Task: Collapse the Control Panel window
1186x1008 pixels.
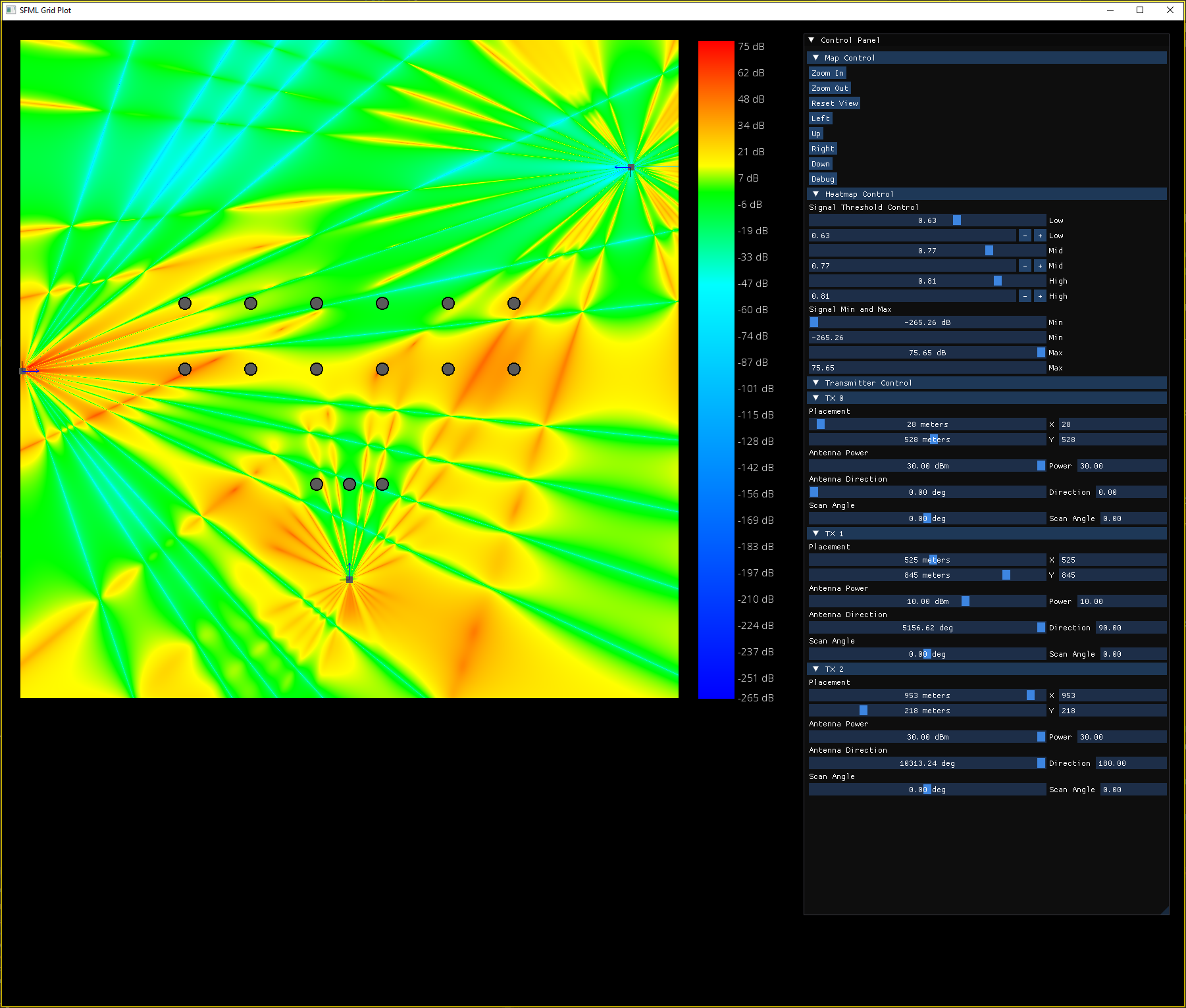Action: pos(812,40)
